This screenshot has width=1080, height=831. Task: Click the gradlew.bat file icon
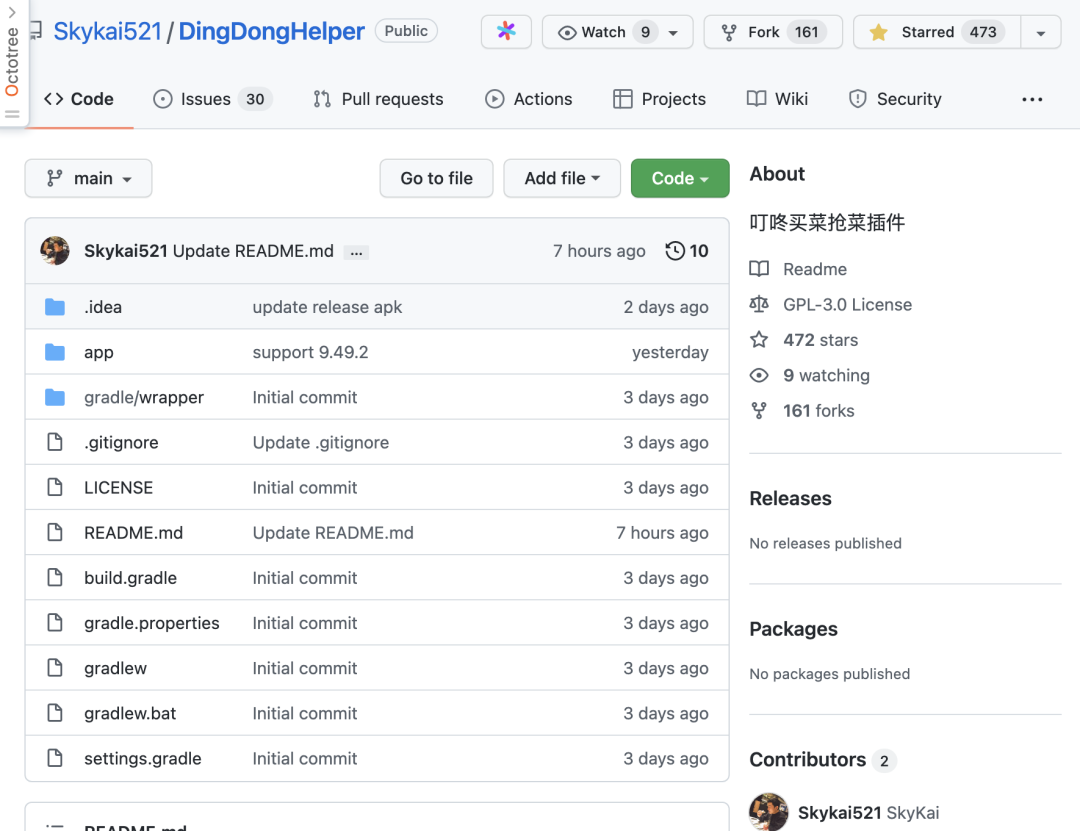coord(55,712)
